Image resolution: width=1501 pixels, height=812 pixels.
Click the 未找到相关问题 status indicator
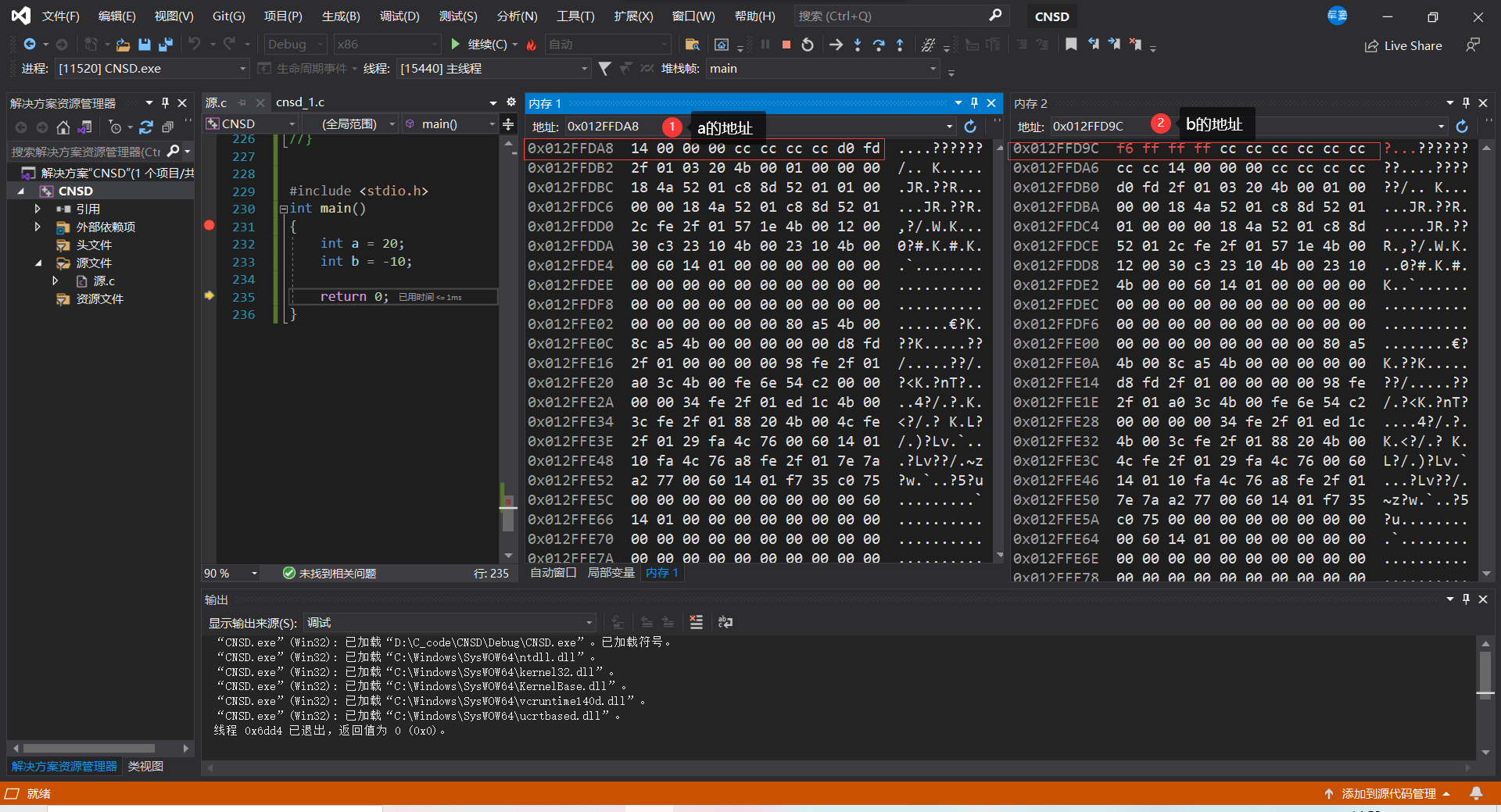(329, 574)
